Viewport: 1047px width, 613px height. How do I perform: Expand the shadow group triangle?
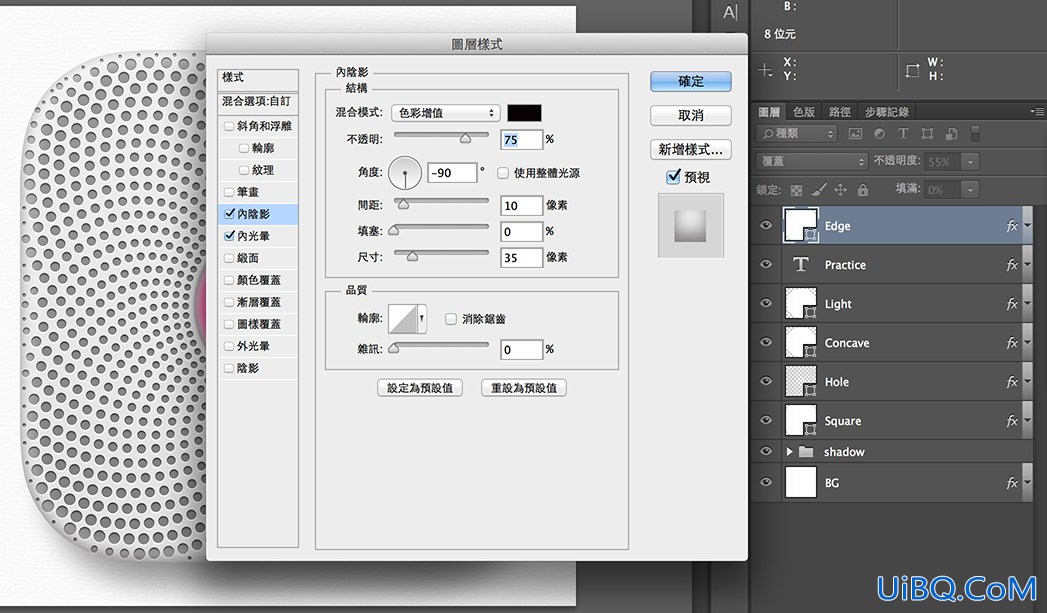789,452
